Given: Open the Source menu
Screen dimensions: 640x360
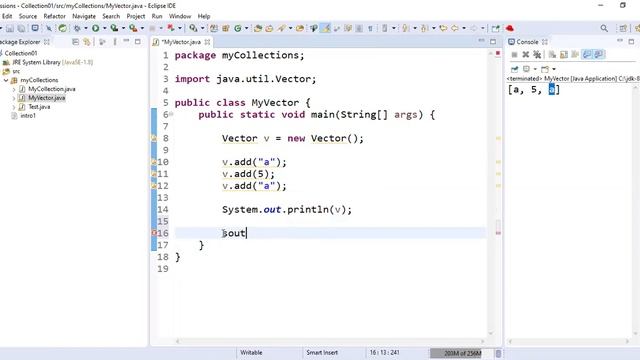Looking at the screenshot, I should click(x=28, y=16).
